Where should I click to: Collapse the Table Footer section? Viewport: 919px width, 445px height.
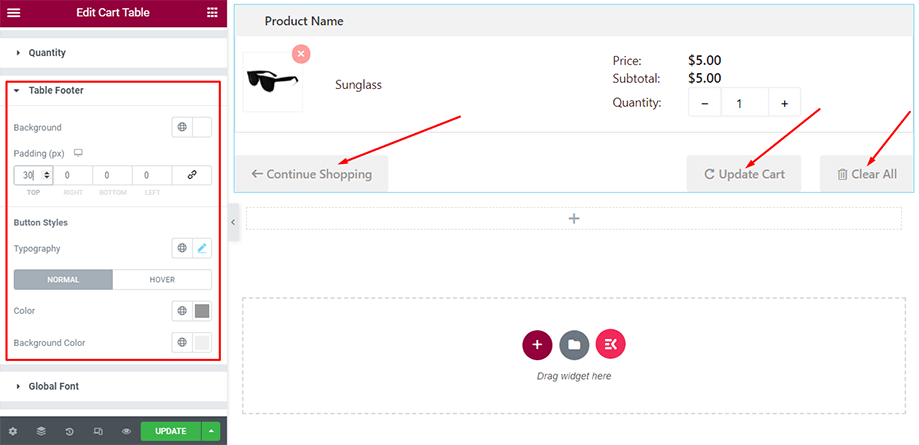[x=55, y=90]
